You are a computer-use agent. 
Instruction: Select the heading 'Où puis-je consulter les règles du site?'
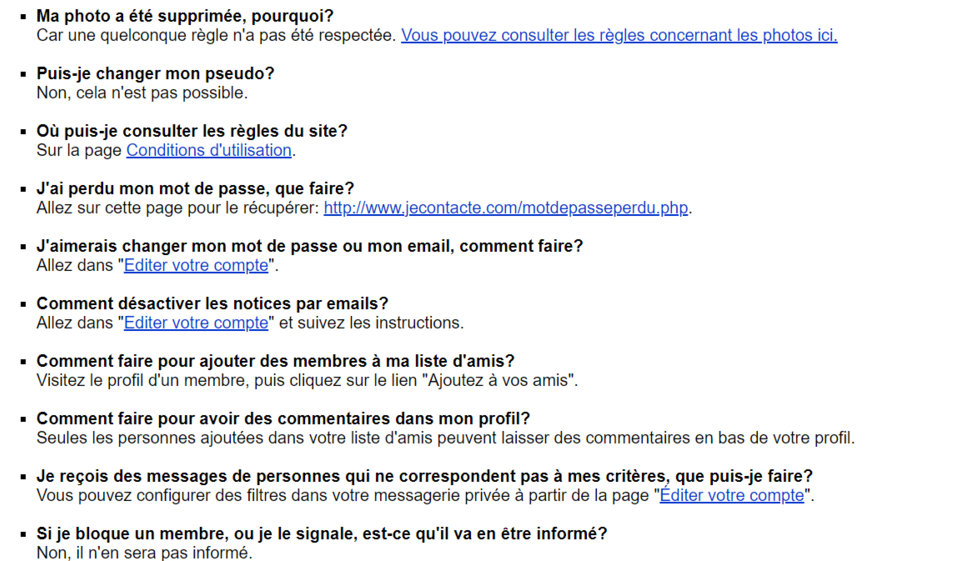point(192,131)
